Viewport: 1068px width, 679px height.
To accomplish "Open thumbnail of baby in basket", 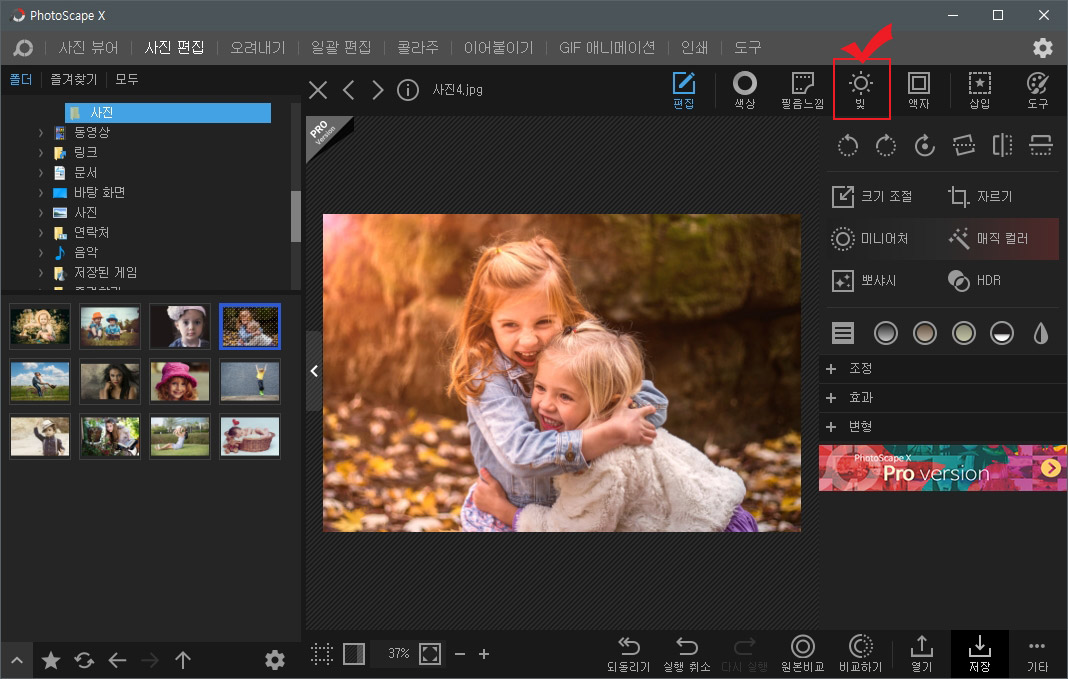I will tap(250, 437).
